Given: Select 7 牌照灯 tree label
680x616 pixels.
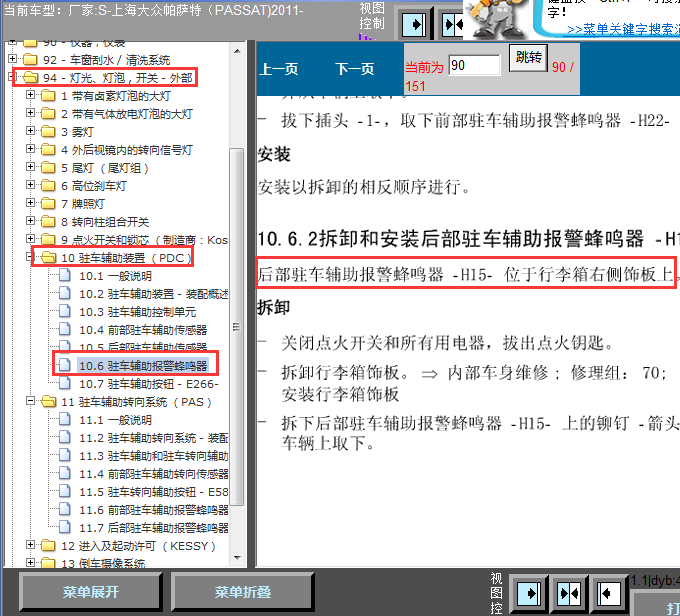Looking at the screenshot, I should click(x=83, y=204).
